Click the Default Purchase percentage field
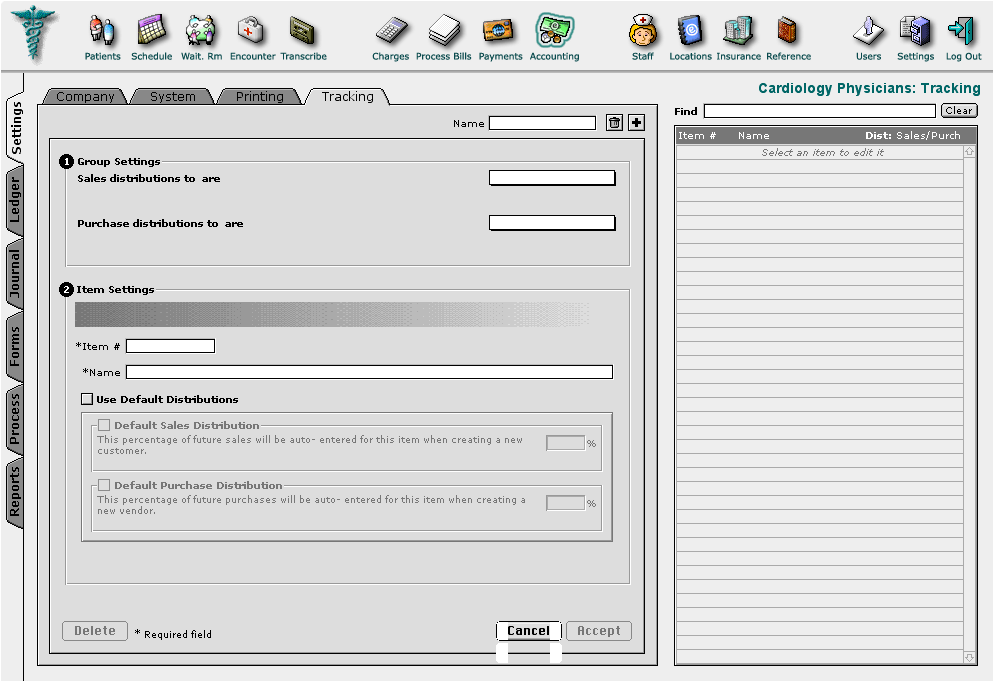The height and width of the screenshot is (681, 993). click(x=566, y=503)
